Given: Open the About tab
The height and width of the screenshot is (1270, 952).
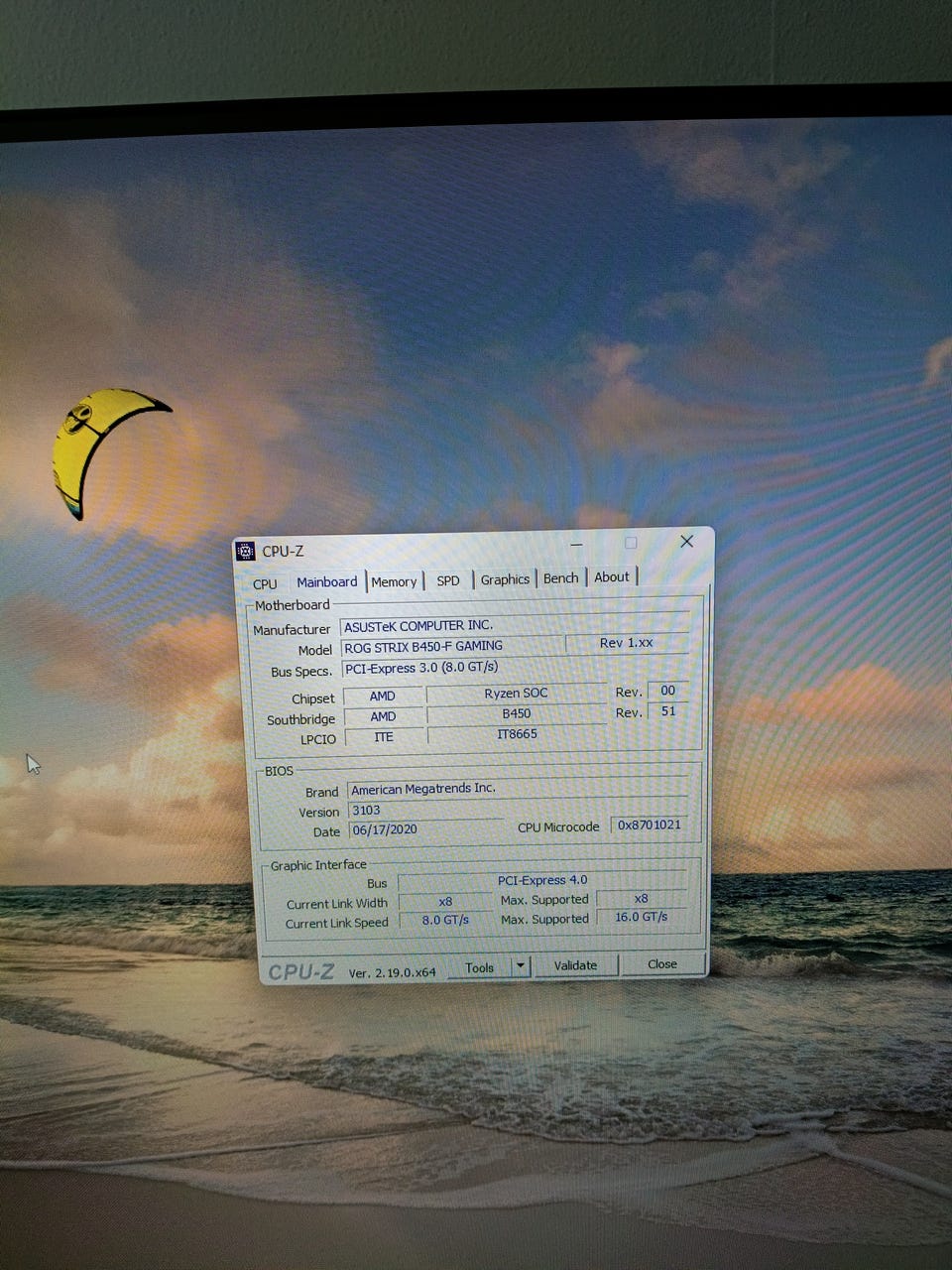Looking at the screenshot, I should pyautogui.click(x=612, y=576).
